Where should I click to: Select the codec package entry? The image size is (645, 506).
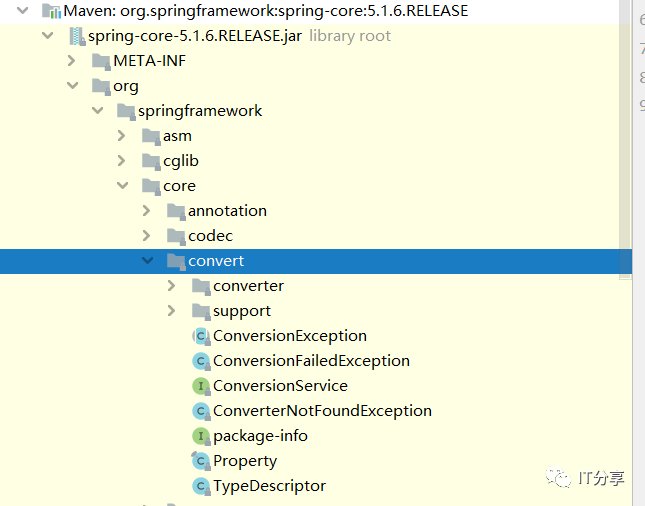210,236
